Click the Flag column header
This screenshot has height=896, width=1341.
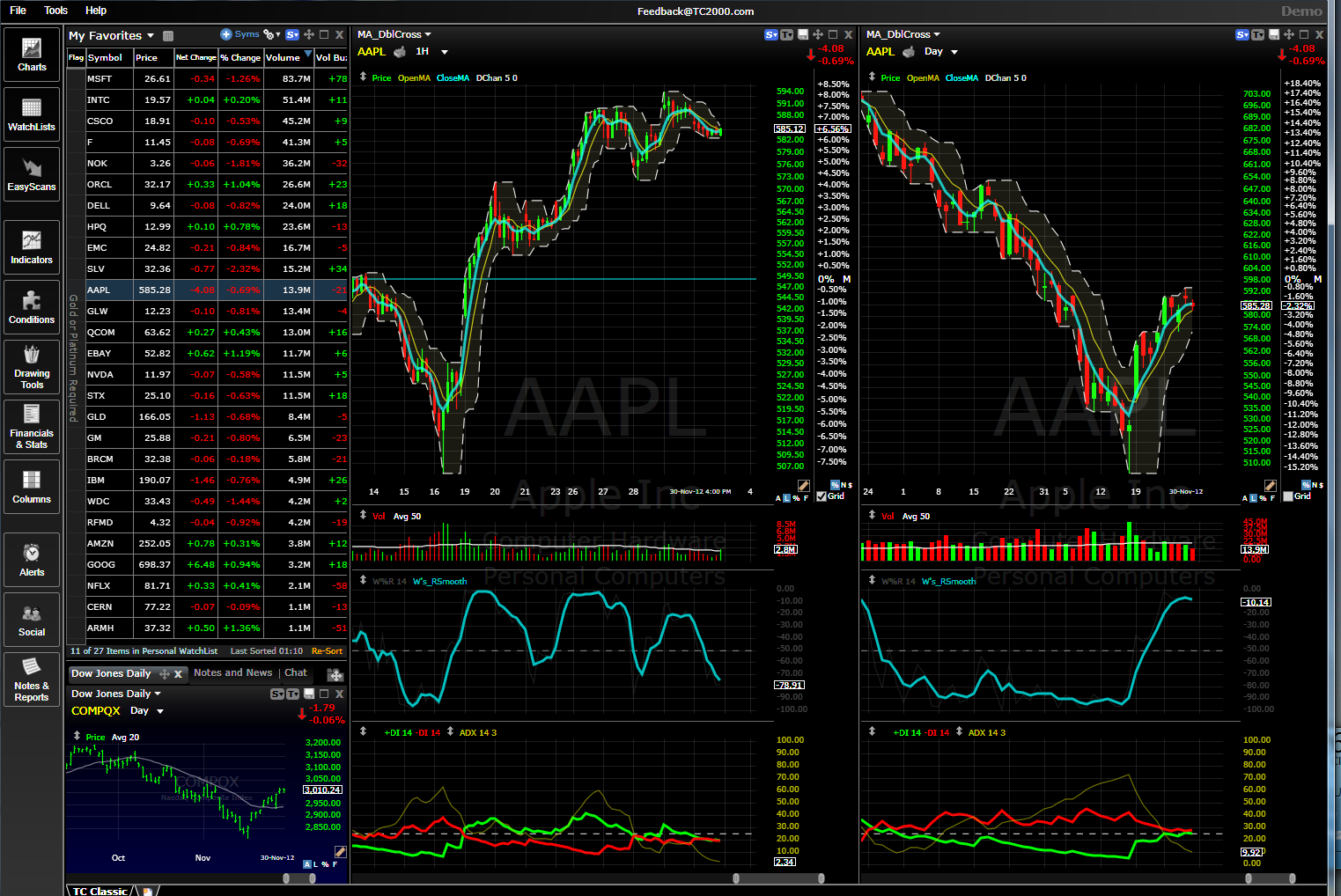click(x=76, y=57)
